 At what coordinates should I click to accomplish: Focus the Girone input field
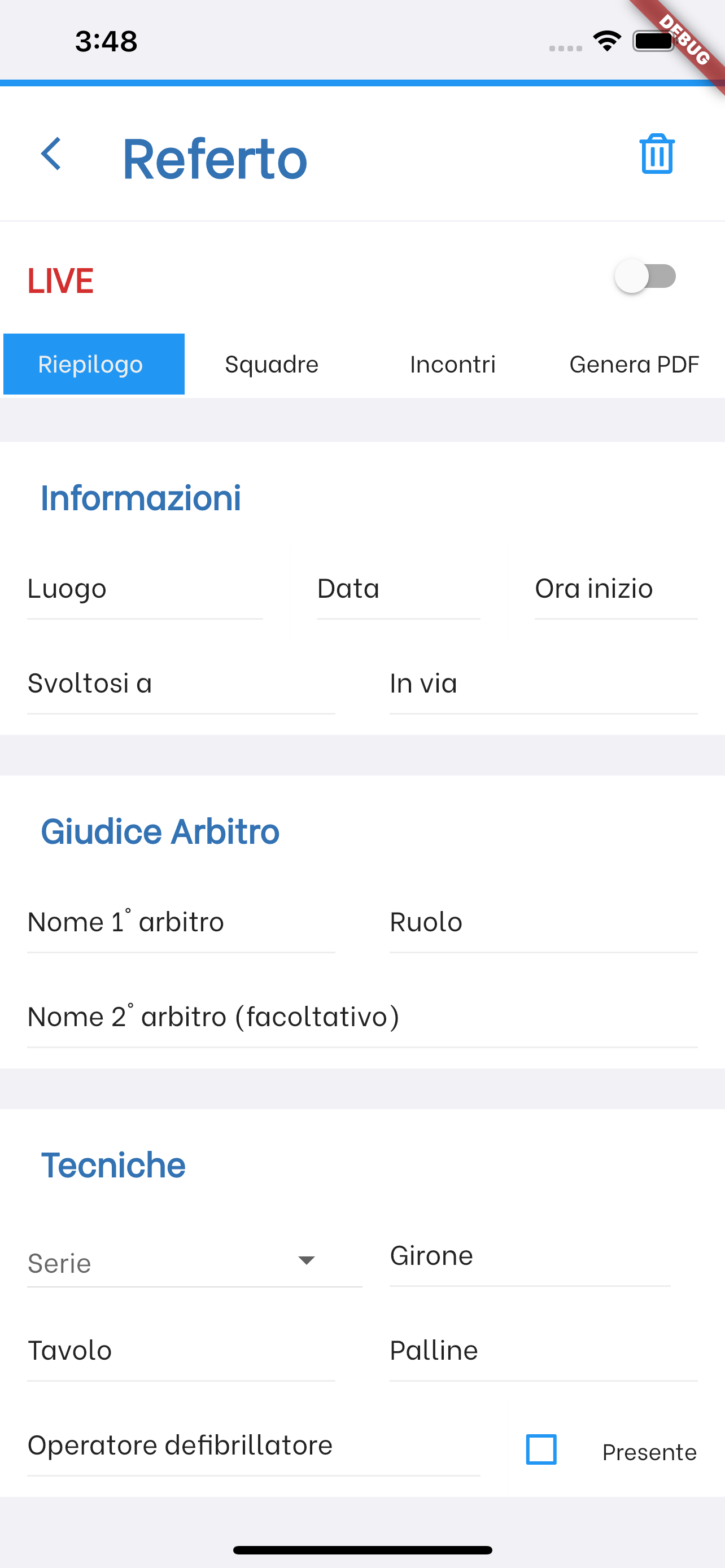(x=530, y=1256)
